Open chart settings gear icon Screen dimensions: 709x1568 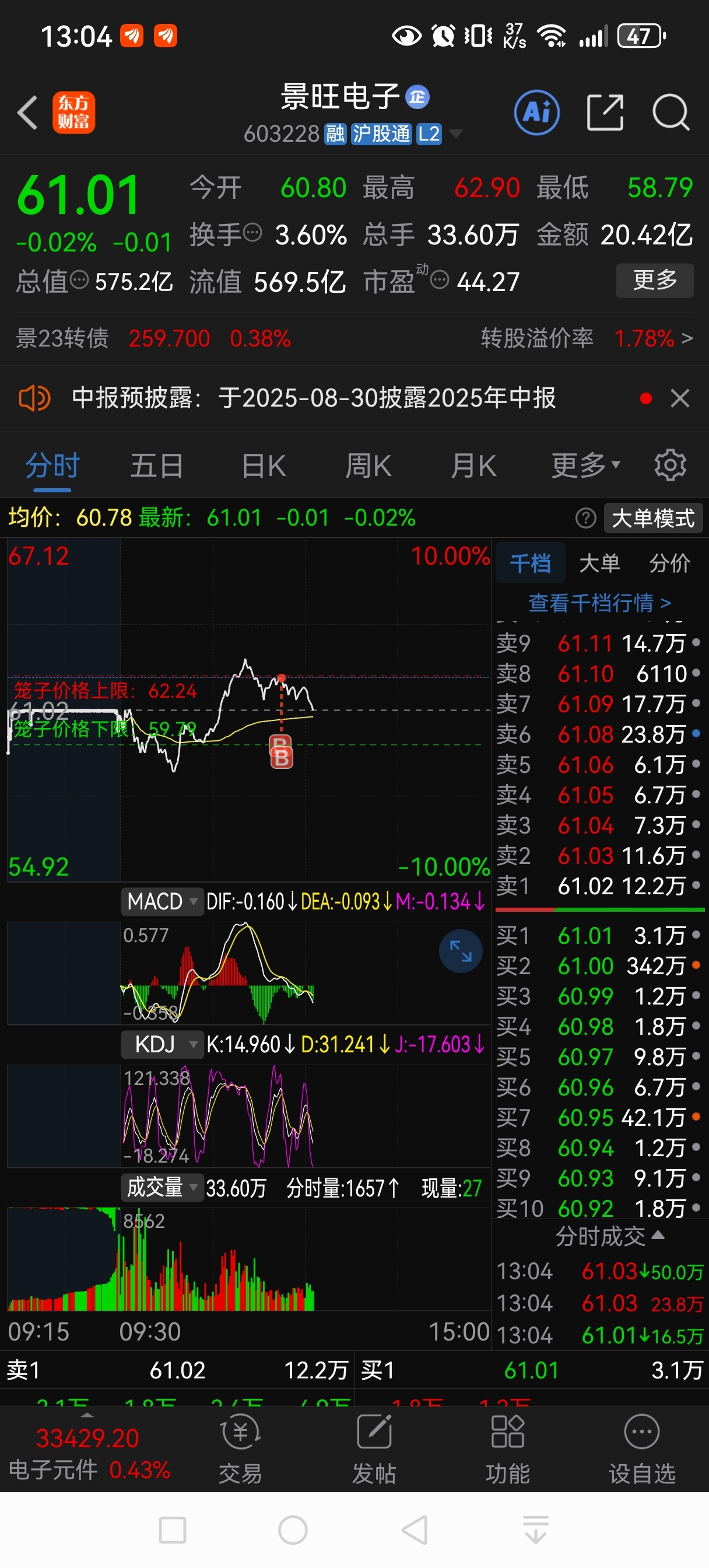(670, 466)
